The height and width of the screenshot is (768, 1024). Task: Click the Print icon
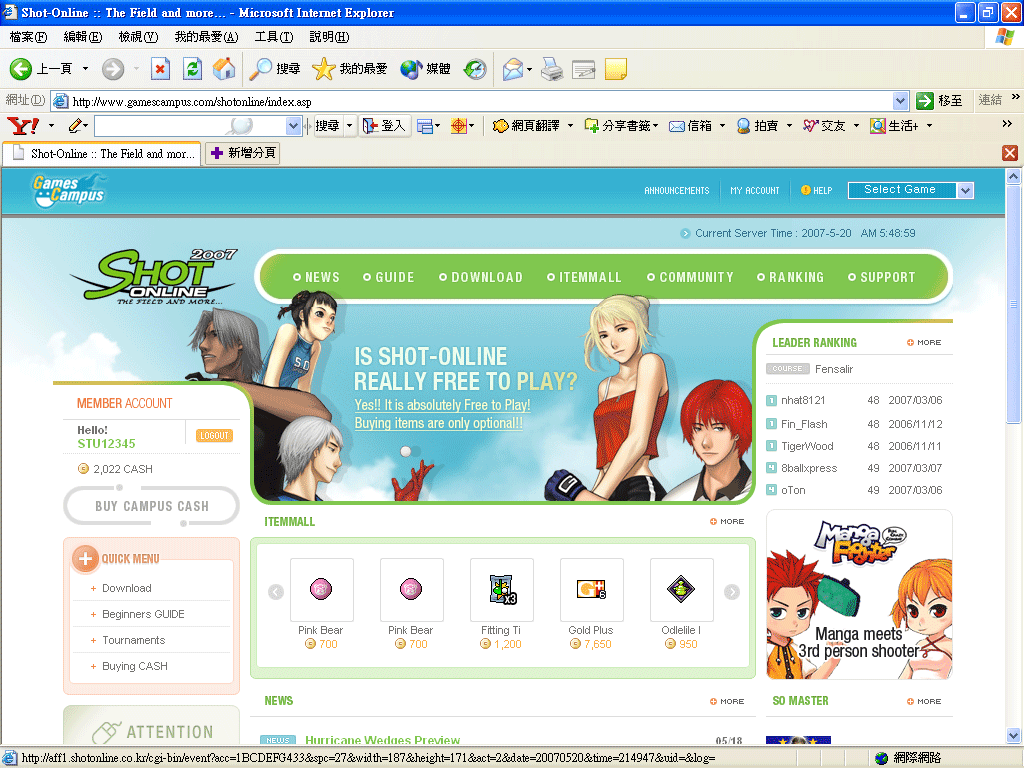[x=552, y=69]
